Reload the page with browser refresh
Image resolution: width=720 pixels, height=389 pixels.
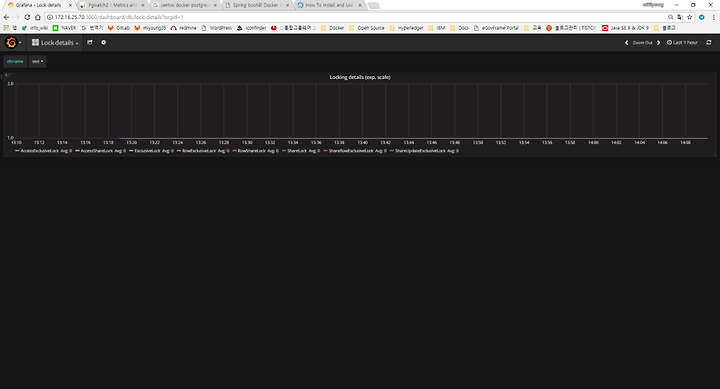coord(27,17)
